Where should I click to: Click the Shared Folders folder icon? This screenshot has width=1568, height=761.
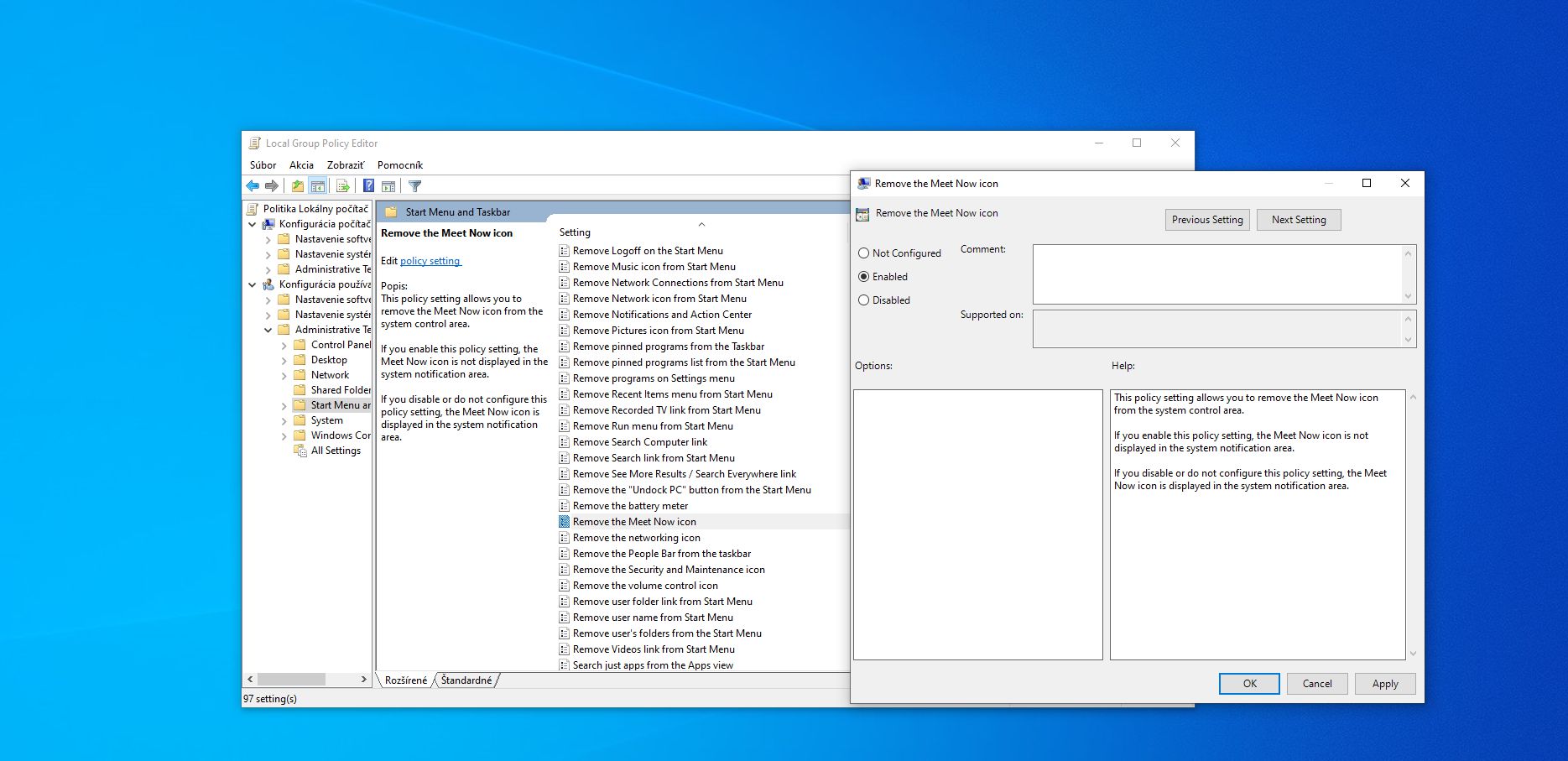pyautogui.click(x=300, y=390)
